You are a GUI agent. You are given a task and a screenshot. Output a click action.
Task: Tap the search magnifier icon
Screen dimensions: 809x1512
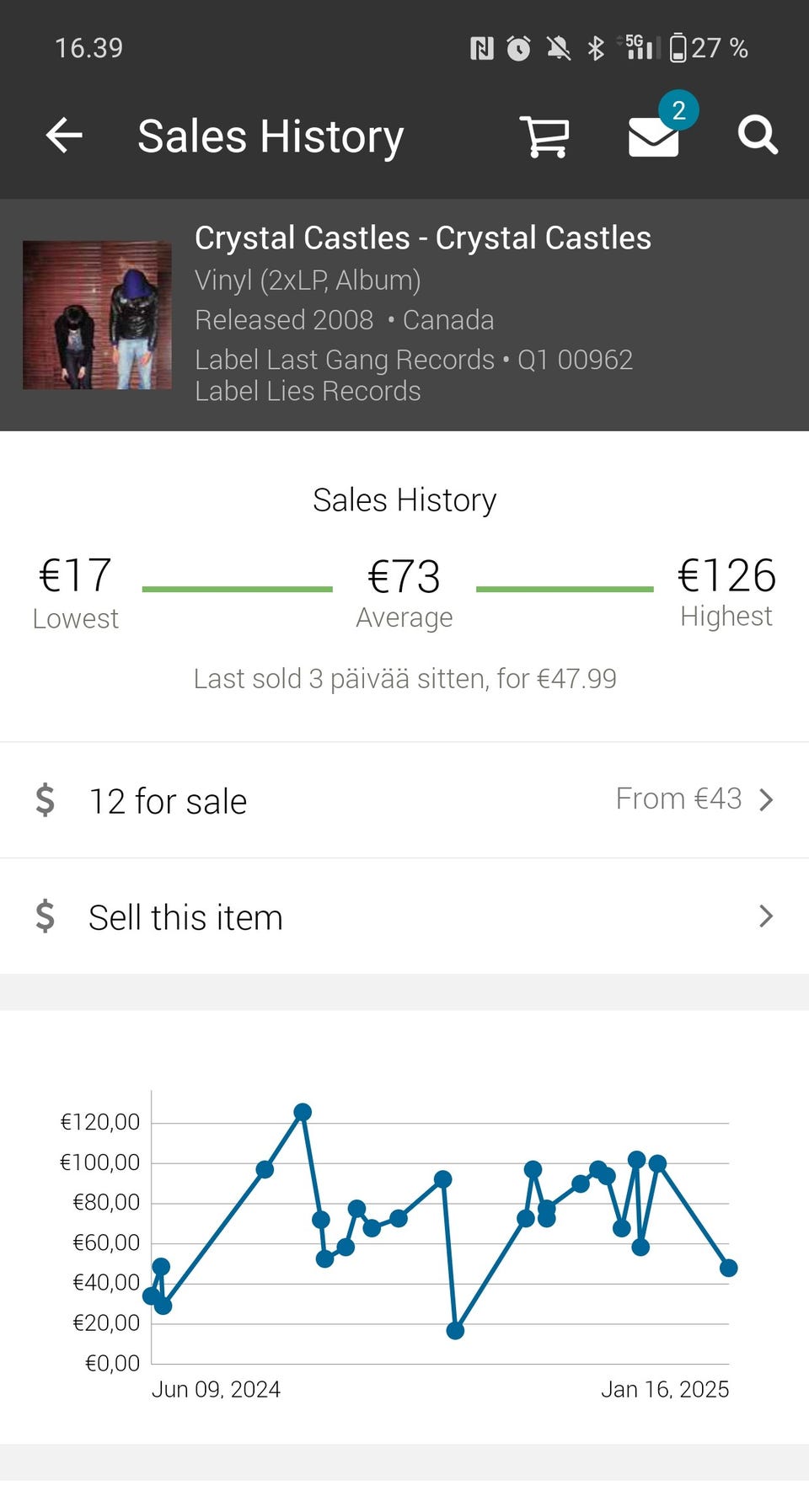(757, 136)
